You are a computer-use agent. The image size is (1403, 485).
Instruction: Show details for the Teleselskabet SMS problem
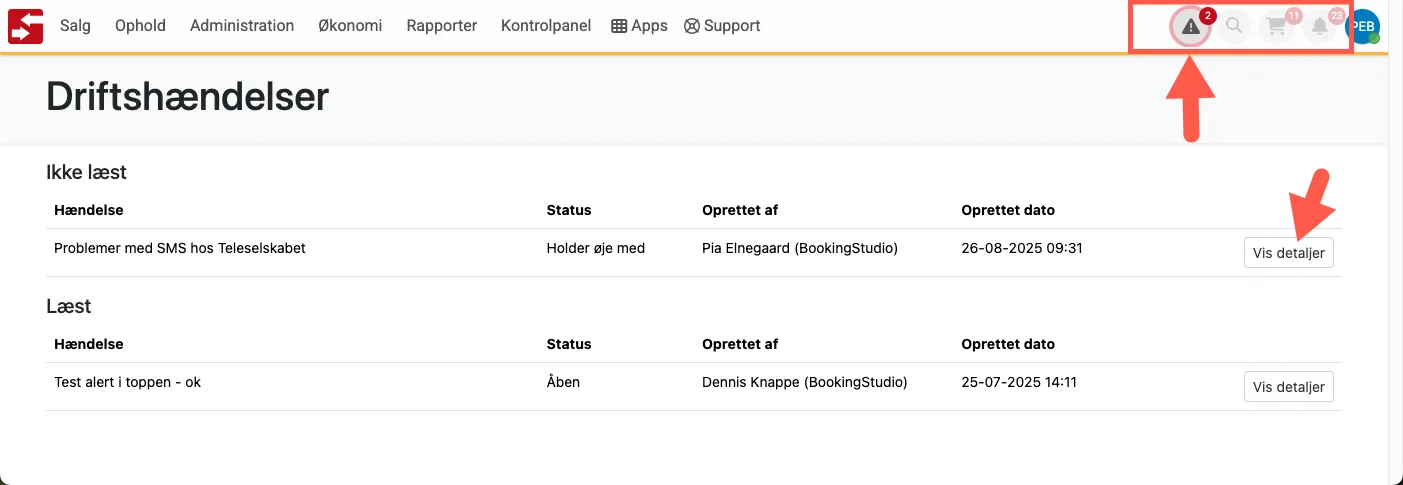point(1288,253)
